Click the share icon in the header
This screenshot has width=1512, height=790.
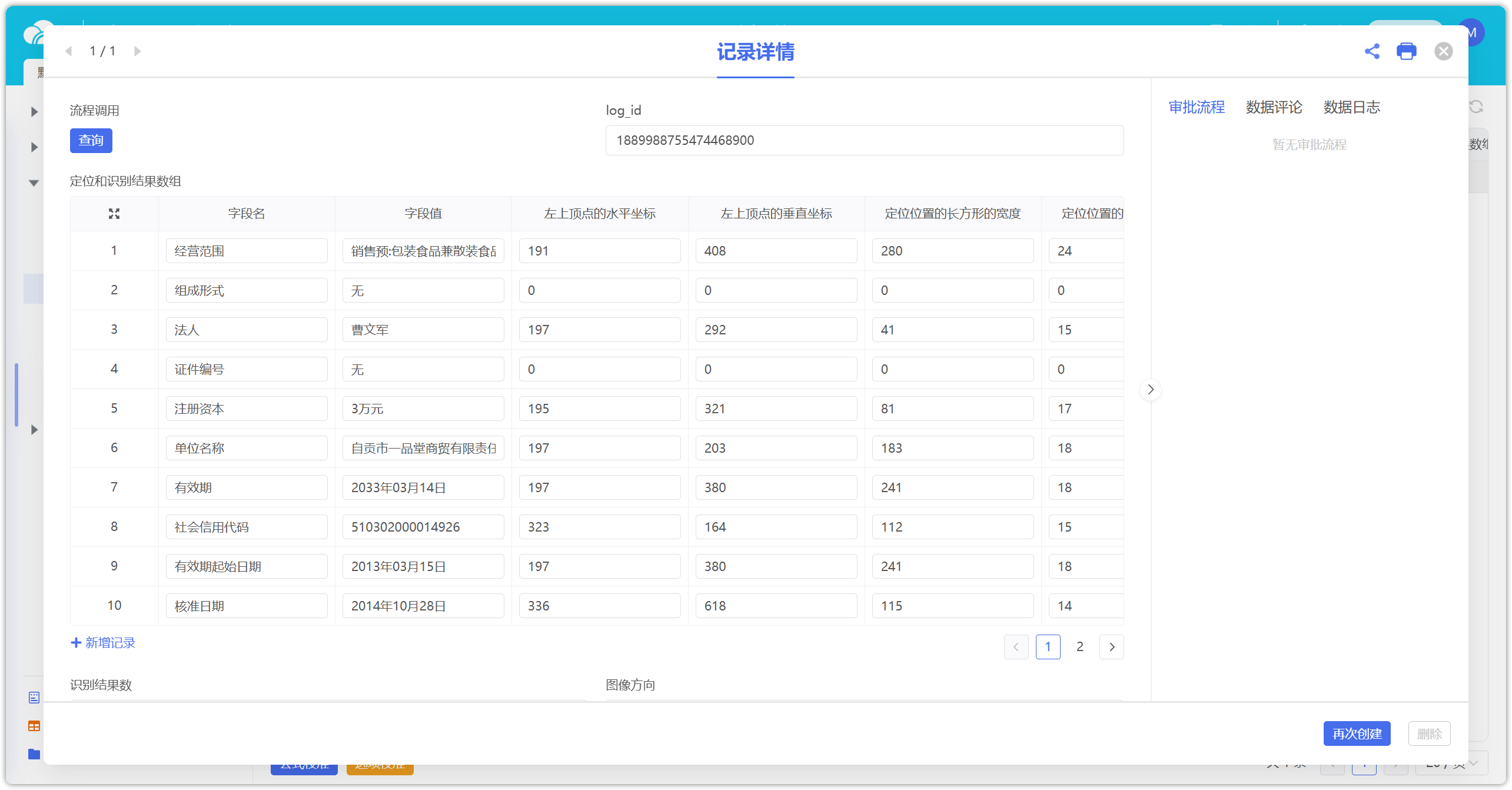(1371, 51)
